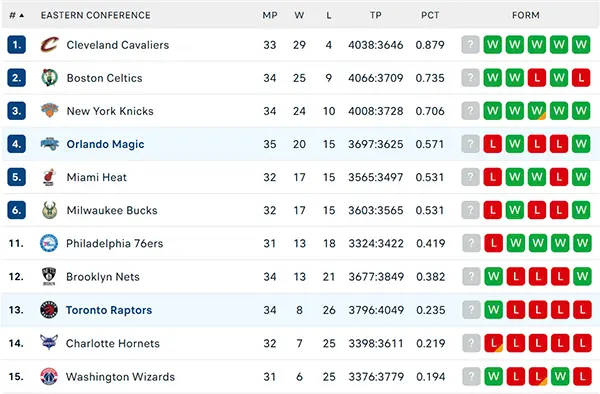Click the Washington Wizards logo icon

(49, 376)
